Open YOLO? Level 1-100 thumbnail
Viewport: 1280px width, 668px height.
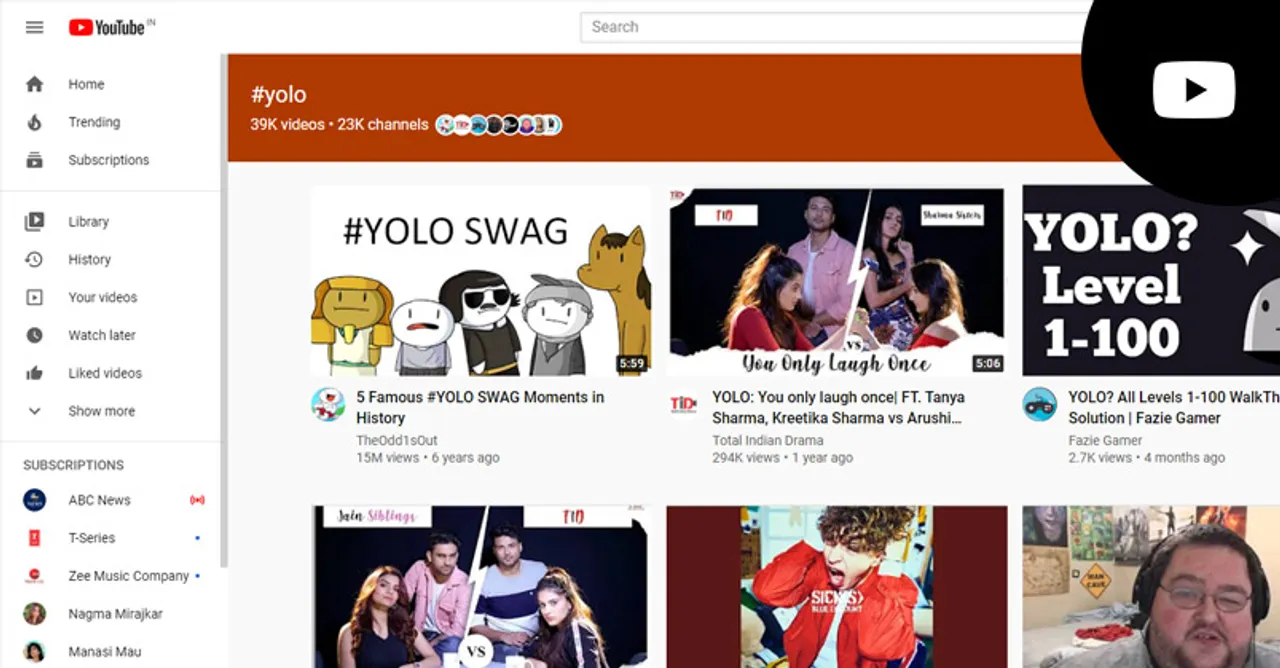(x=1151, y=281)
